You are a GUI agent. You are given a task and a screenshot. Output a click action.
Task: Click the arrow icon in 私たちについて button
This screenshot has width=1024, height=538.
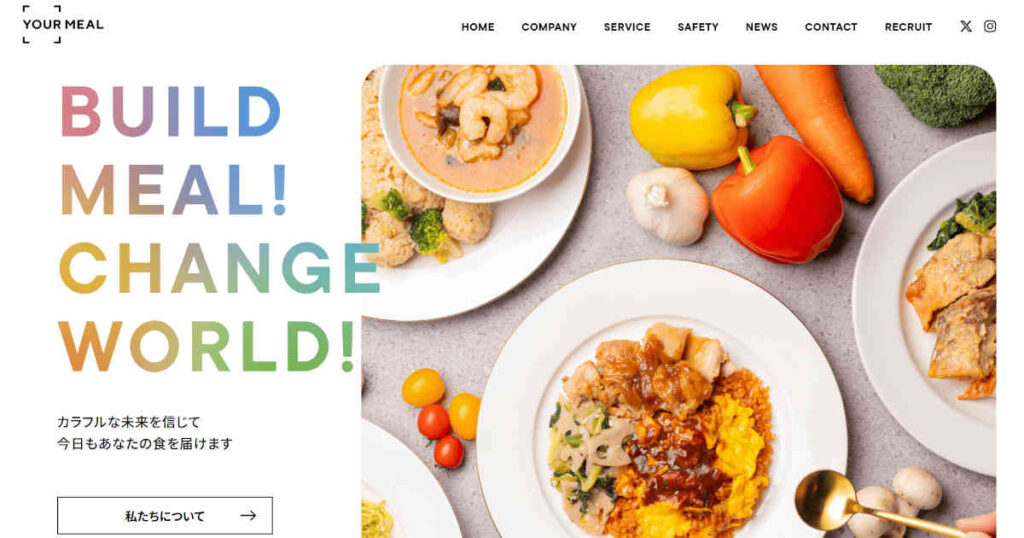[248, 516]
